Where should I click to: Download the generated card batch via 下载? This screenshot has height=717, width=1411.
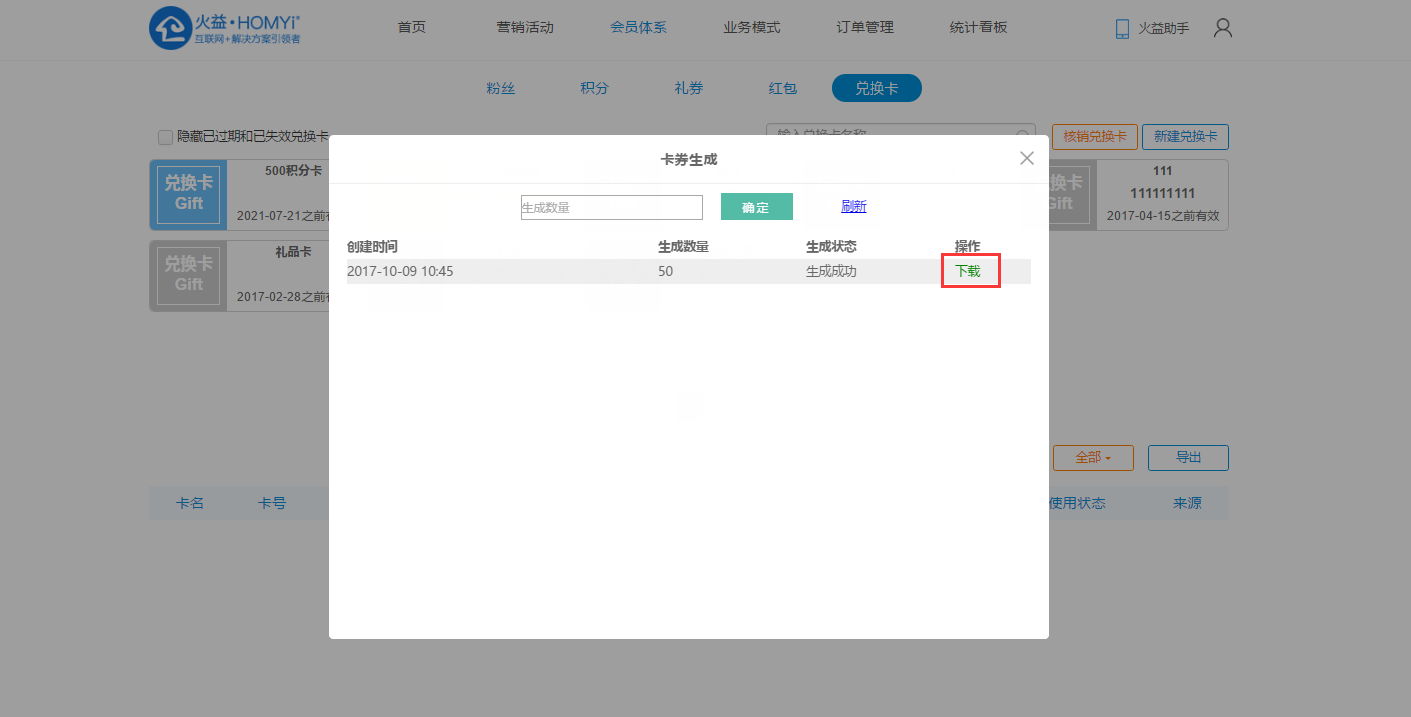(x=968, y=271)
